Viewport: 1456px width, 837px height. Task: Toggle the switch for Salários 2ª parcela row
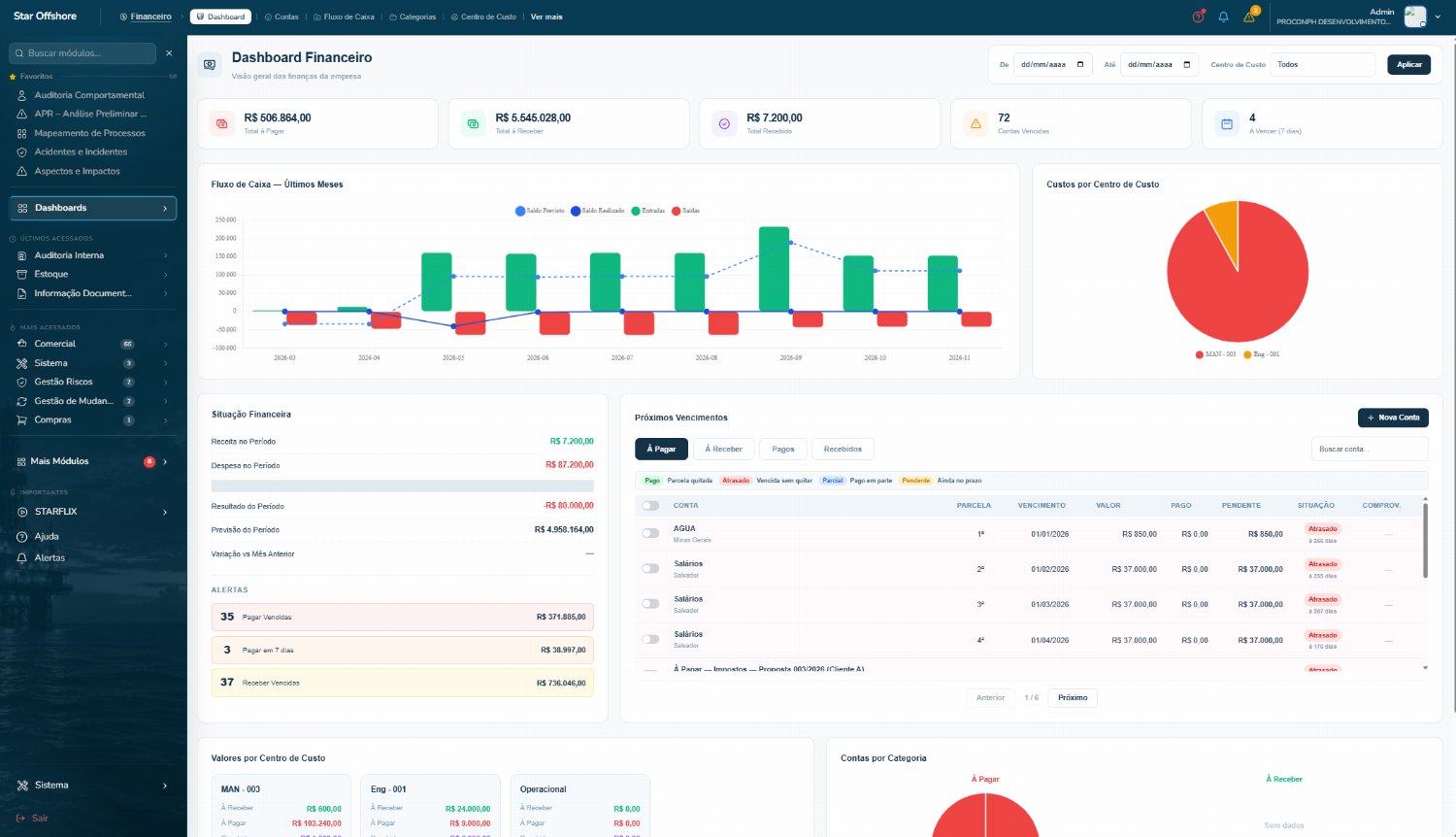point(650,568)
